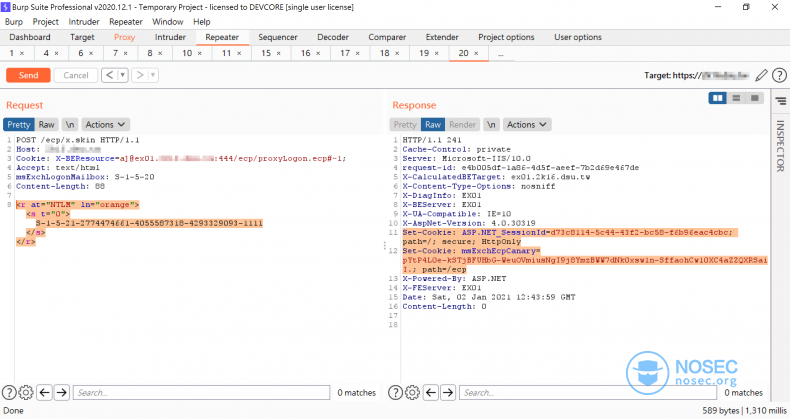790x419 pixels.
Task: Expand the vertical INSPECTOR side panel
Action: click(780, 146)
